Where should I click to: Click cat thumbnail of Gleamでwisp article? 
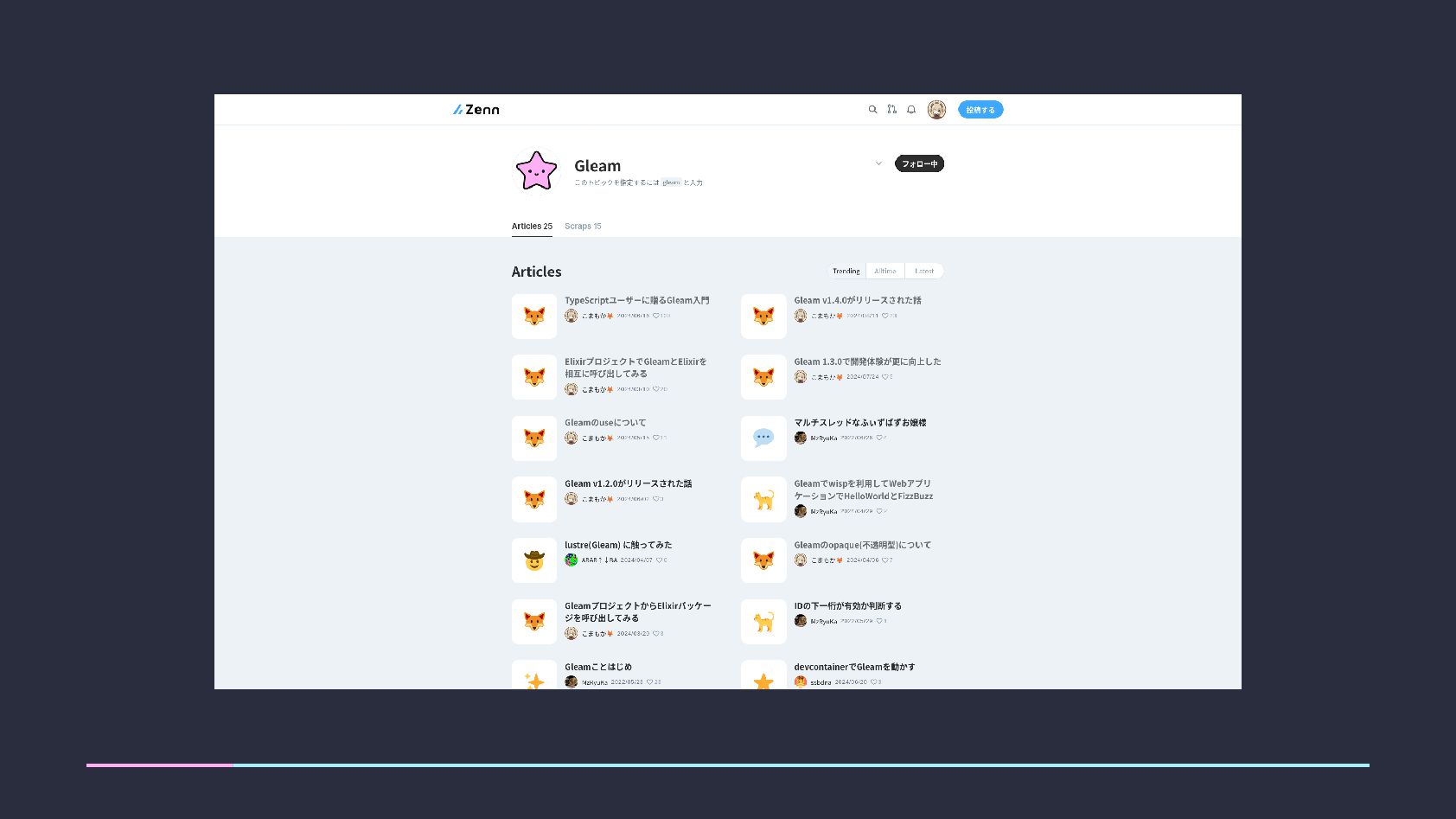tap(763, 499)
